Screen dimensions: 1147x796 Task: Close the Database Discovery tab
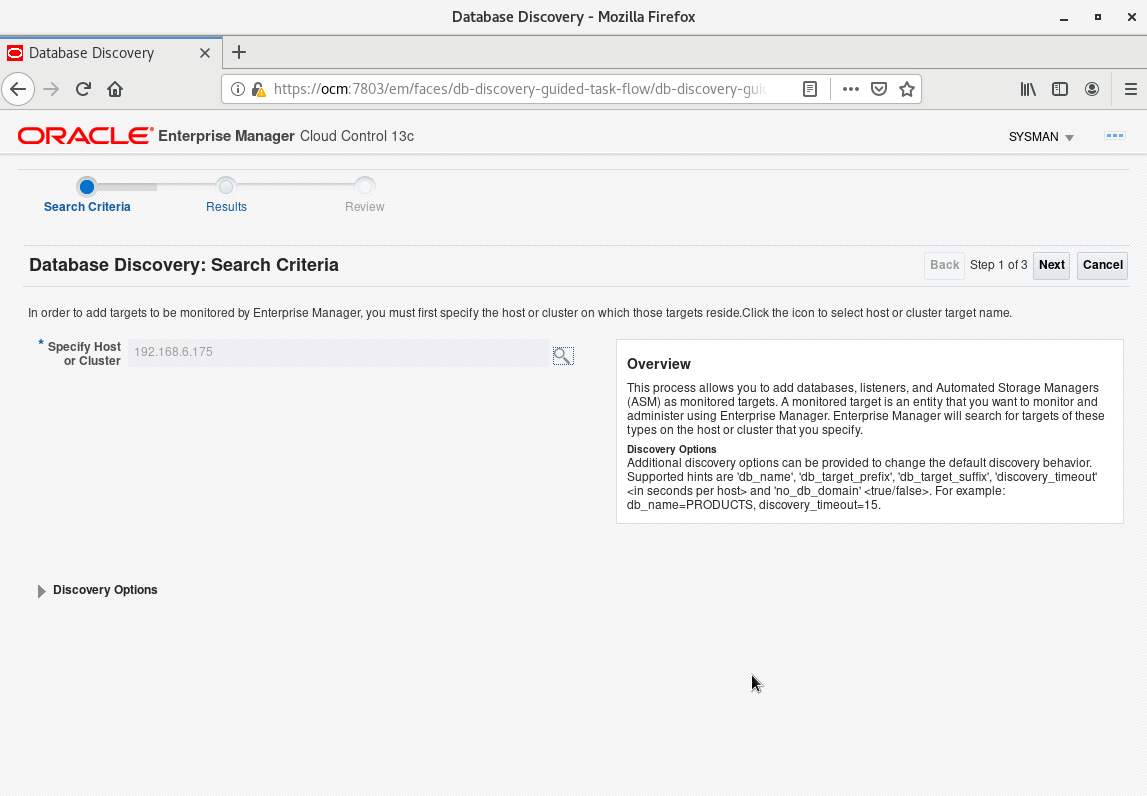coord(205,53)
